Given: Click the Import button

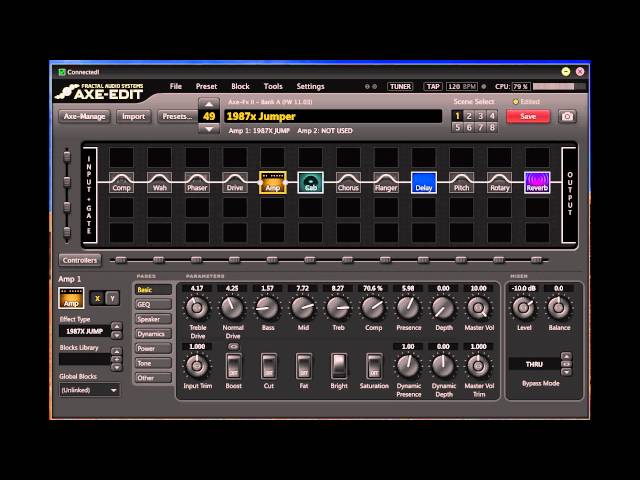Looking at the screenshot, I should (x=133, y=117).
